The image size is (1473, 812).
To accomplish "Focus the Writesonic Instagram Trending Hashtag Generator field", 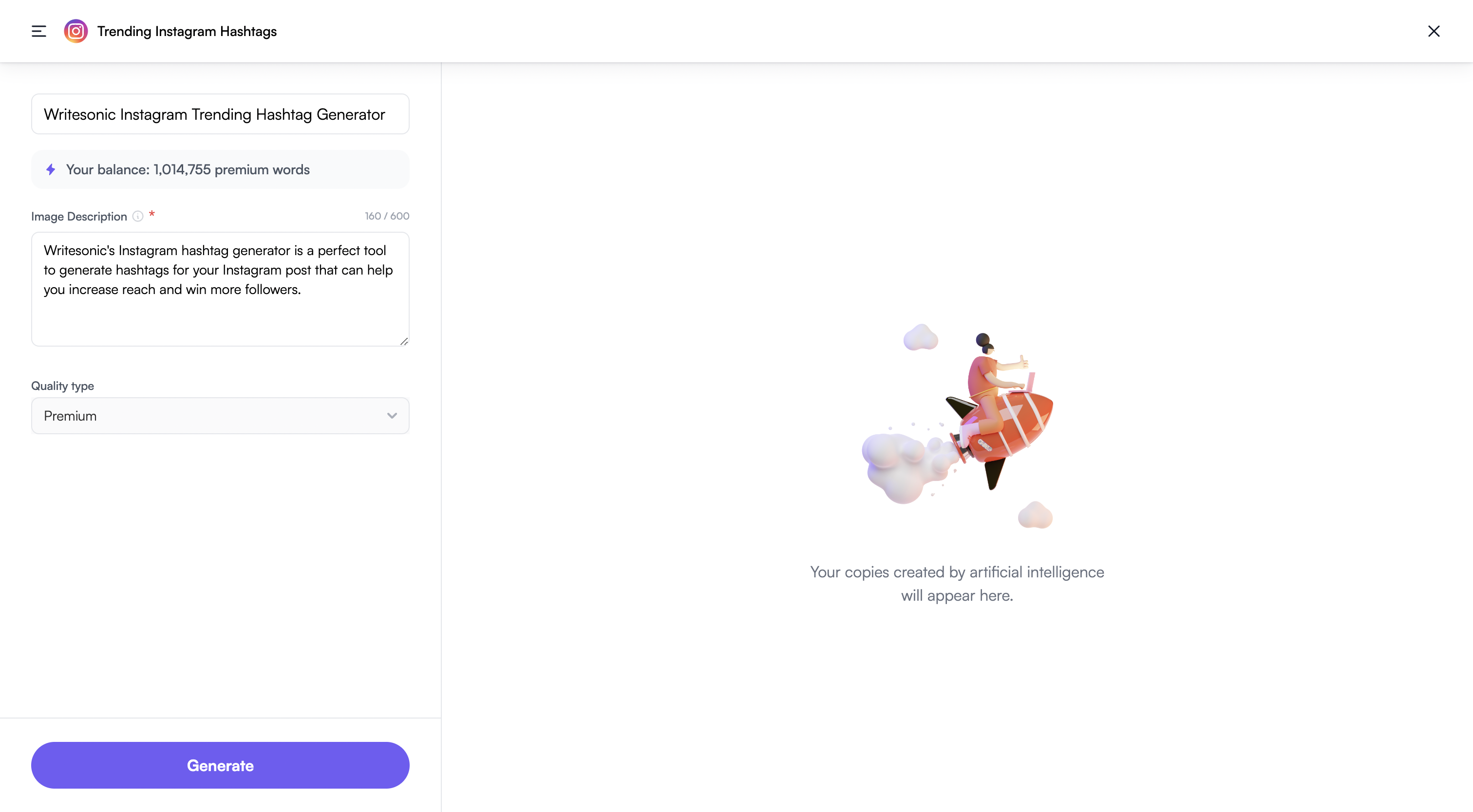I will [220, 114].
